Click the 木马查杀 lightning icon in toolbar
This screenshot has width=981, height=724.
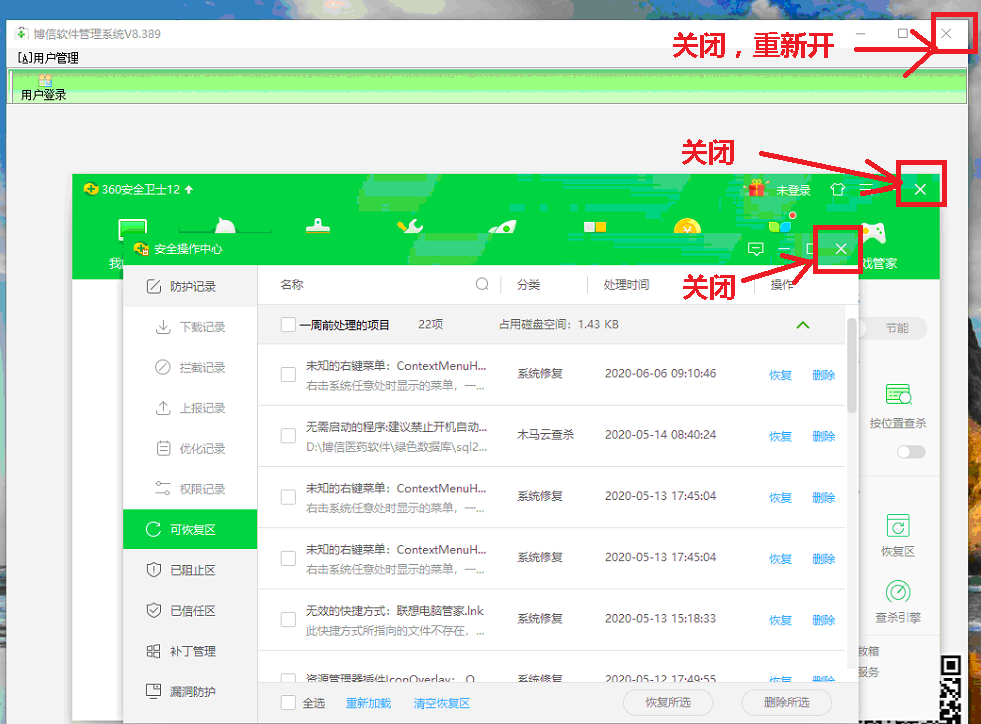click(225, 226)
